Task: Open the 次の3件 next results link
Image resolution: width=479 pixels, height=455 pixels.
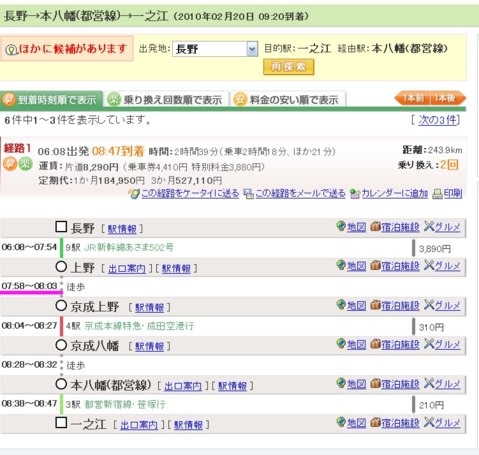Action: (437, 120)
